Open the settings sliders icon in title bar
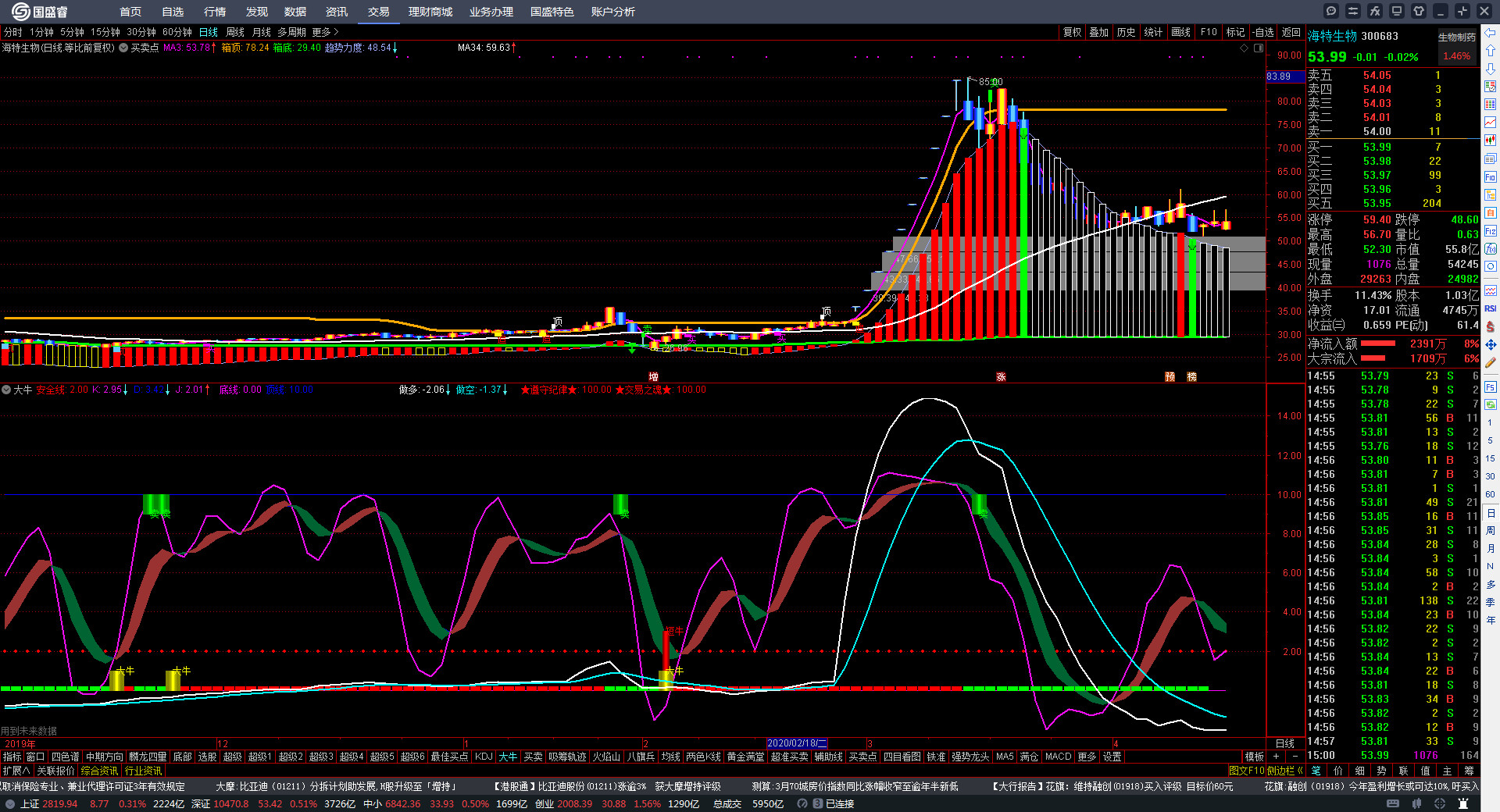The image size is (1500, 812). 1353,11
